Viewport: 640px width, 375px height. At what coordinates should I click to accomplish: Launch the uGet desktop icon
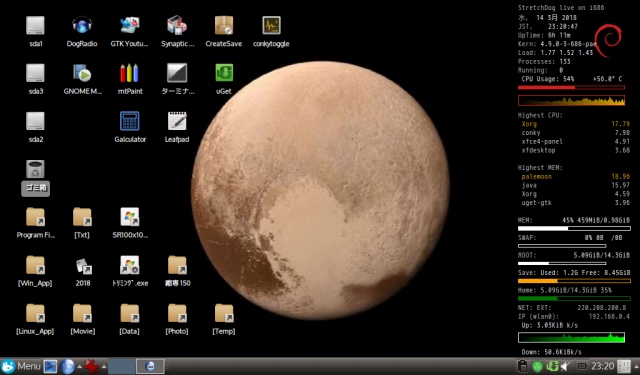tap(224, 73)
